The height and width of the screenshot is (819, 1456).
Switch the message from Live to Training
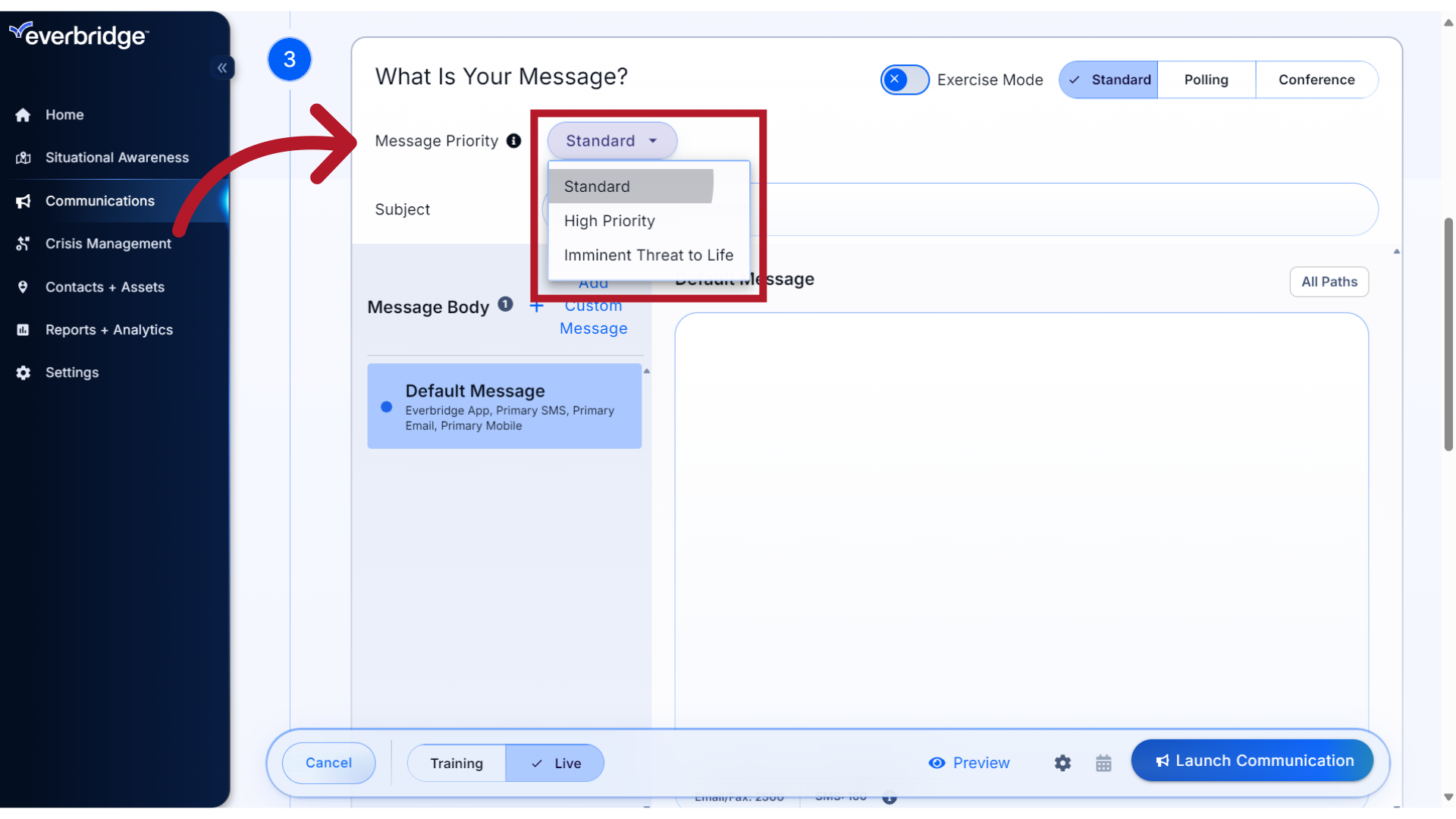(456, 763)
